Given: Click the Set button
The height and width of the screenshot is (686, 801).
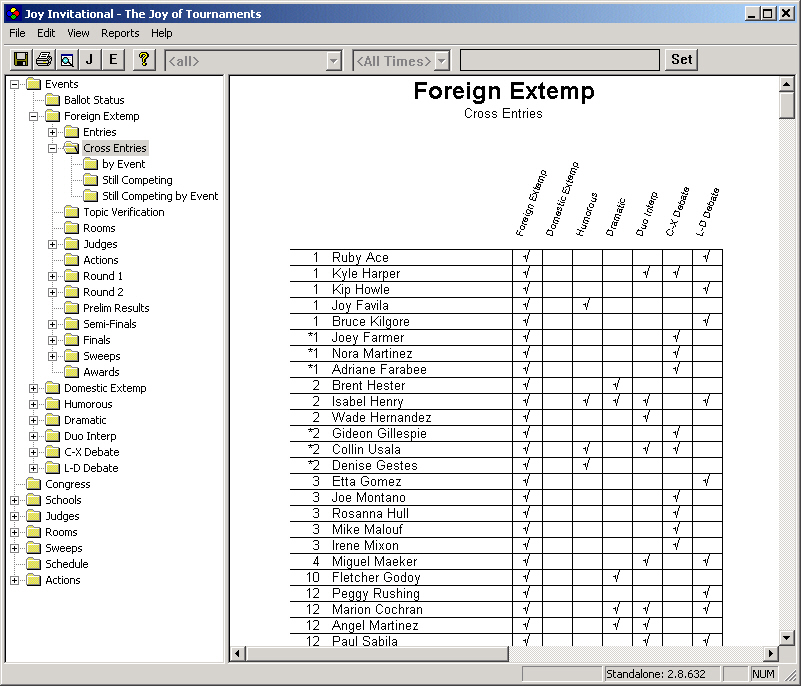Looking at the screenshot, I should (x=680, y=59).
